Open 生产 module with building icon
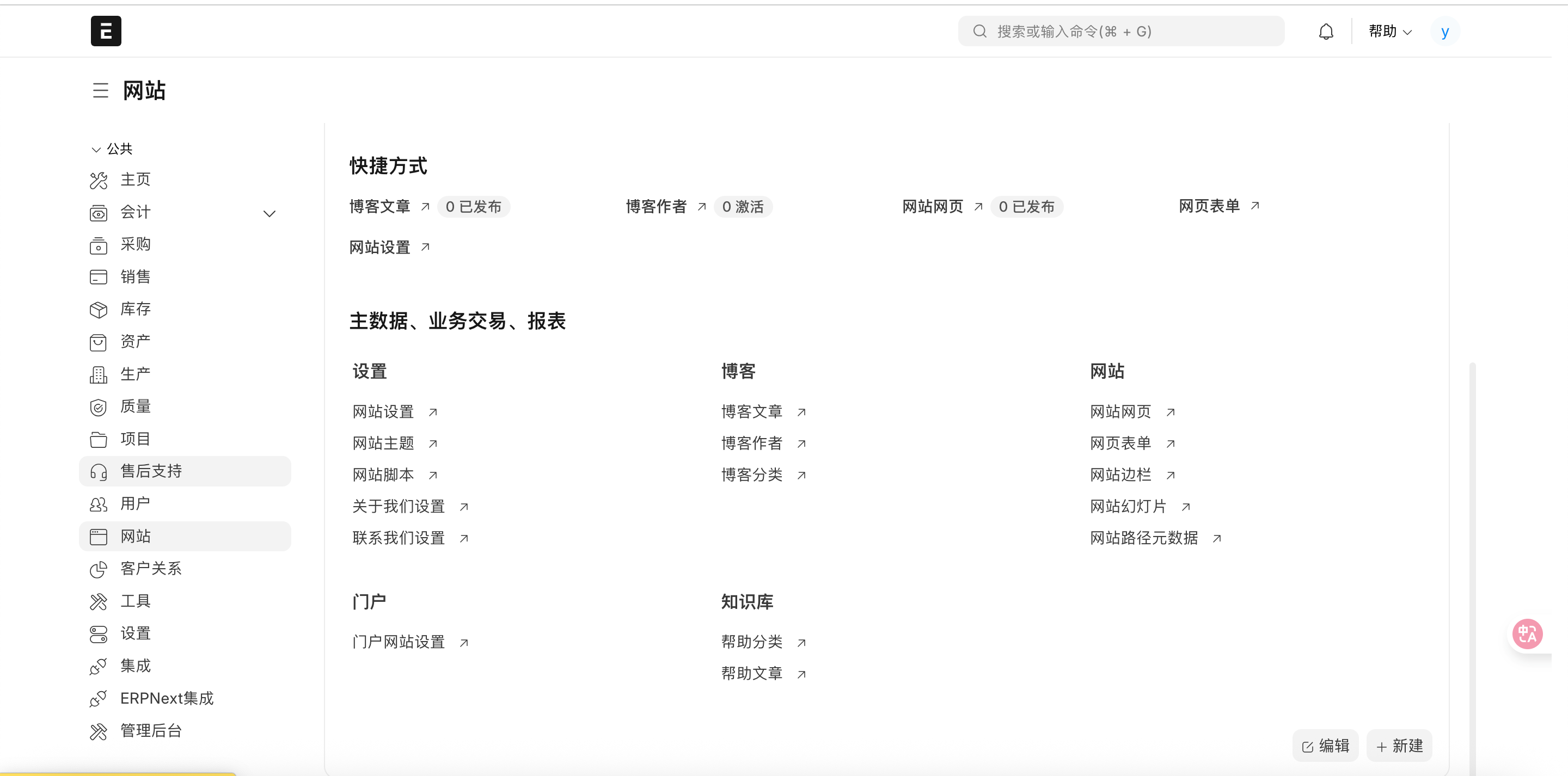The image size is (1568, 776). (x=134, y=374)
